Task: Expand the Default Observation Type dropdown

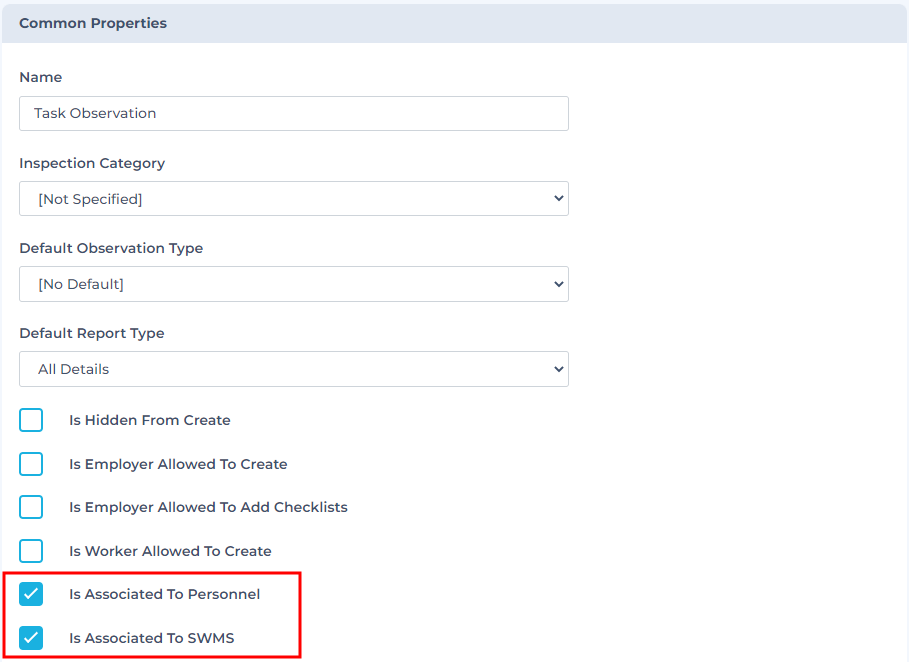Action: 293,284
